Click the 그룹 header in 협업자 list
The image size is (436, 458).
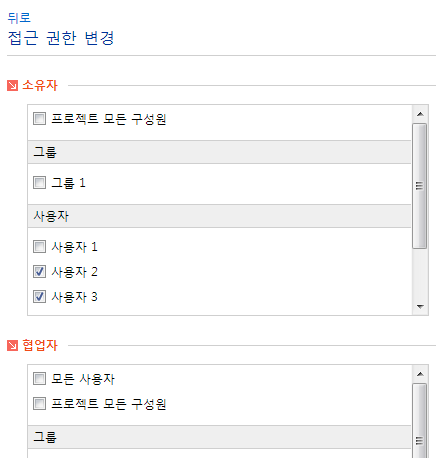coord(219,437)
